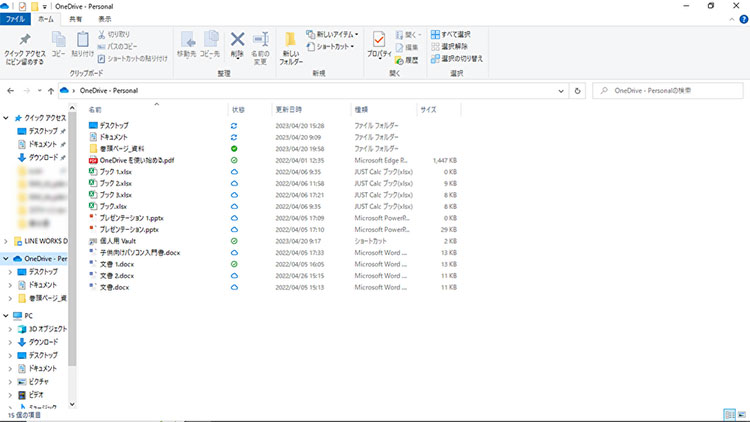Click Select all (すべて選択)
The image size is (750, 422).
(x=457, y=34)
